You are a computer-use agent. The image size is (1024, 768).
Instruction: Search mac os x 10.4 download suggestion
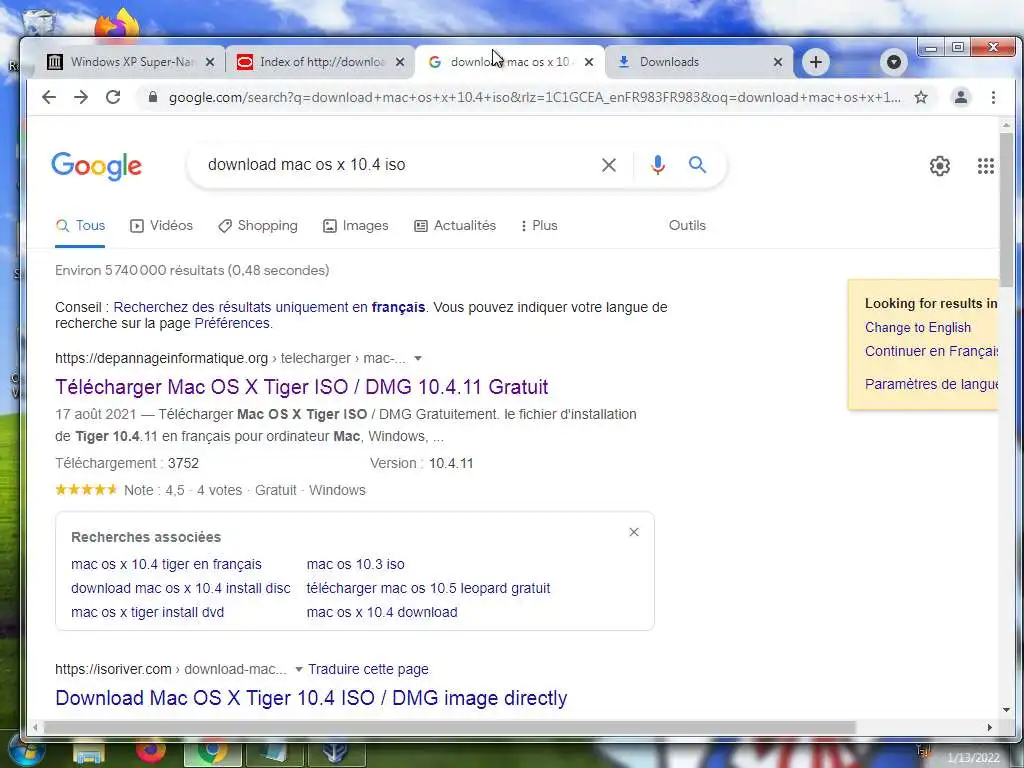(x=382, y=613)
